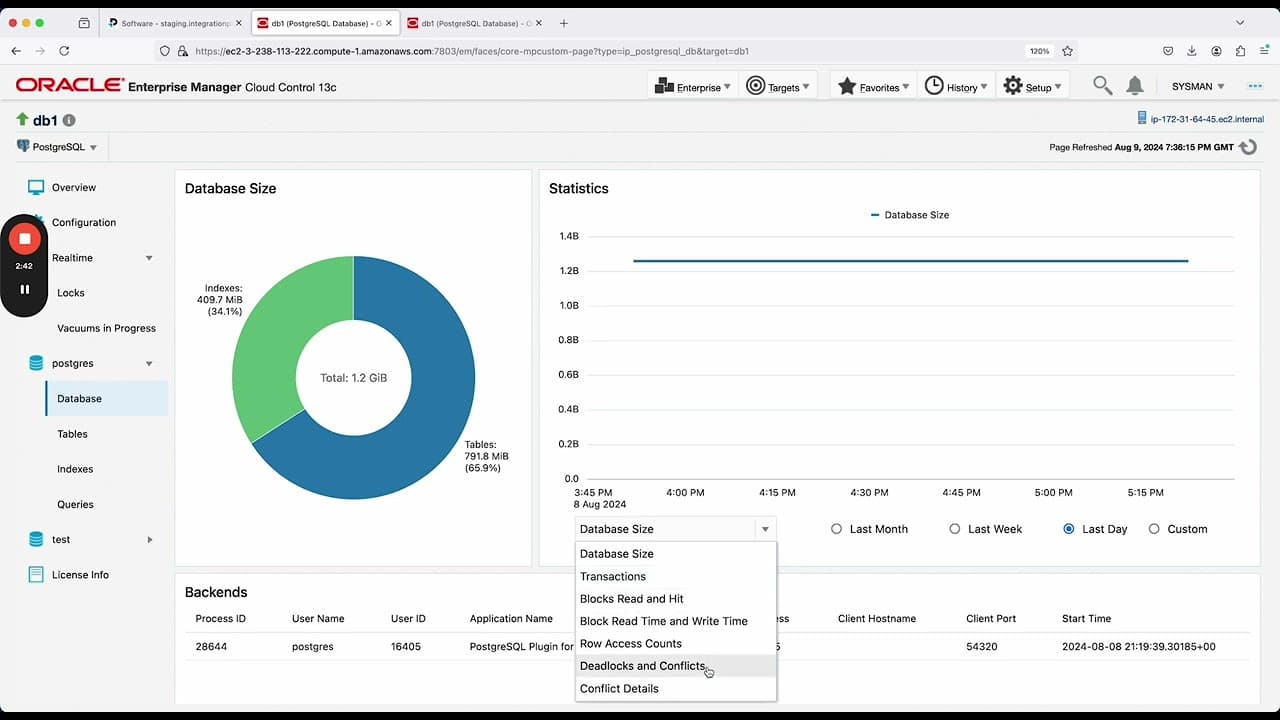The width and height of the screenshot is (1280, 720).
Task: Open the Queries page from the sidebar
Action: [x=75, y=504]
